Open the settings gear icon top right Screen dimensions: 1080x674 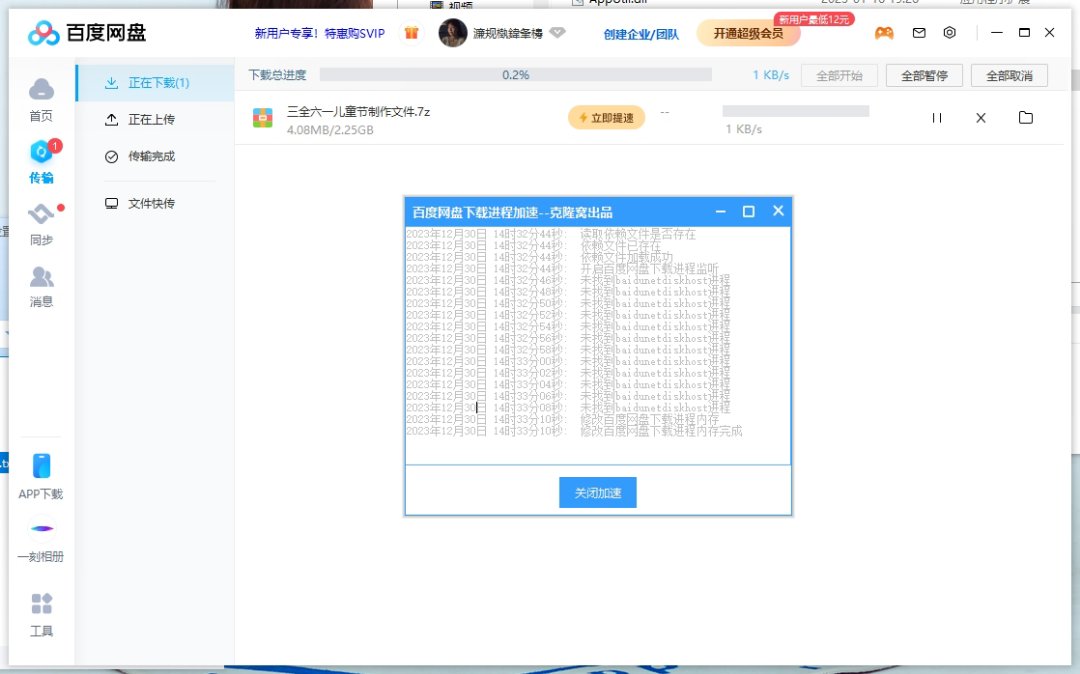click(x=948, y=33)
